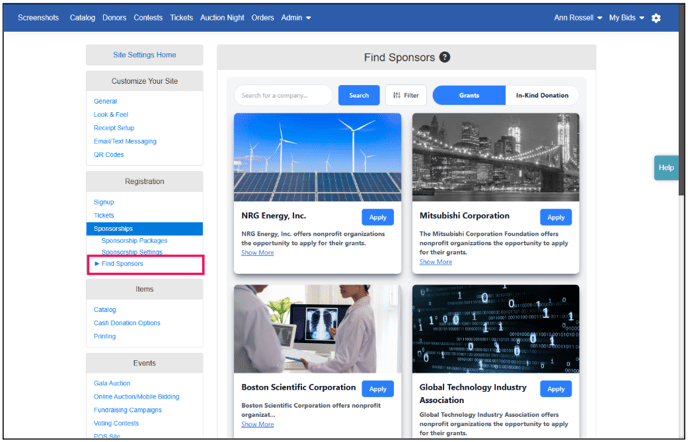Select the highlighted Sponsorships item

[144, 229]
